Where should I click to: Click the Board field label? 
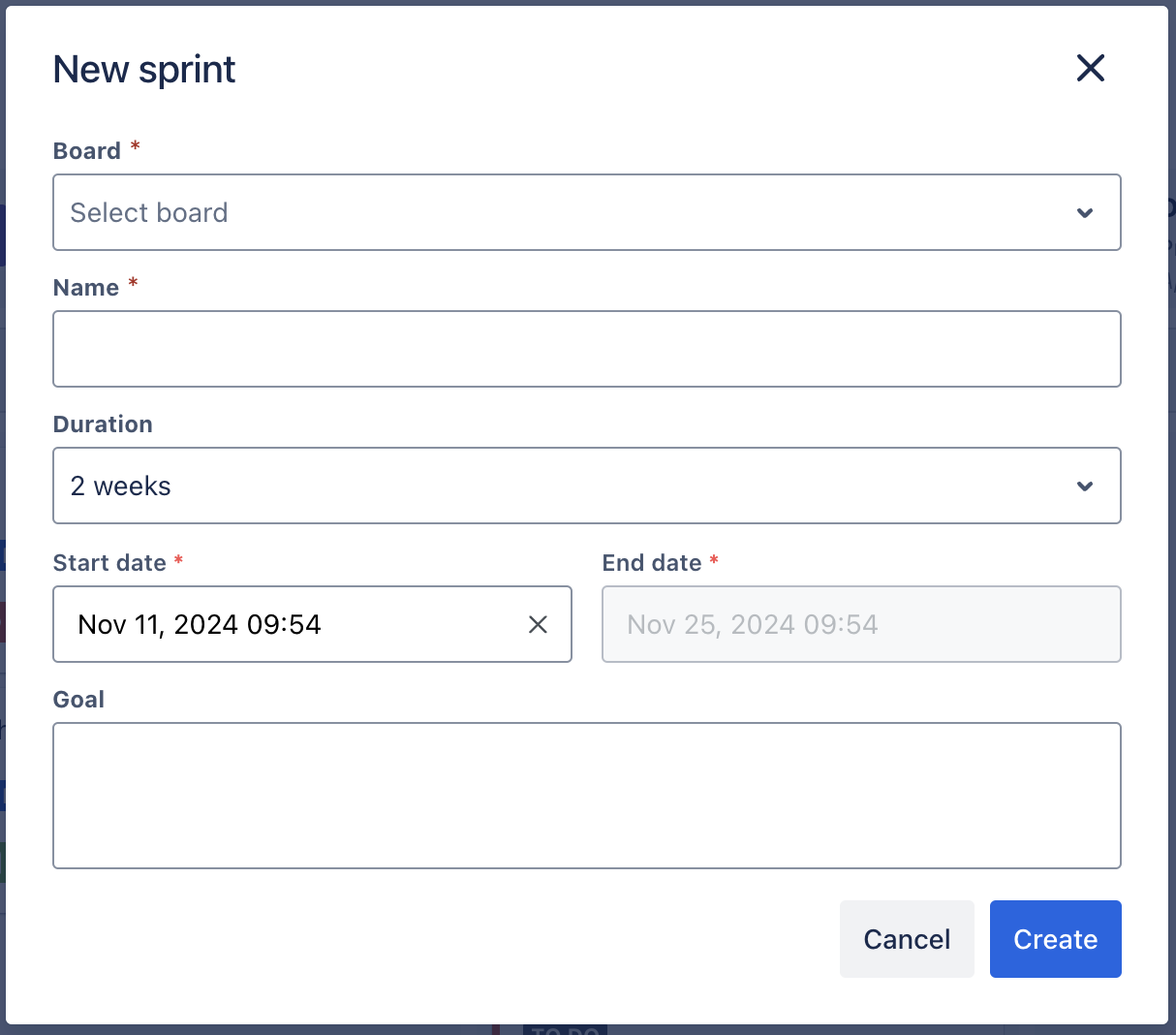(x=87, y=151)
